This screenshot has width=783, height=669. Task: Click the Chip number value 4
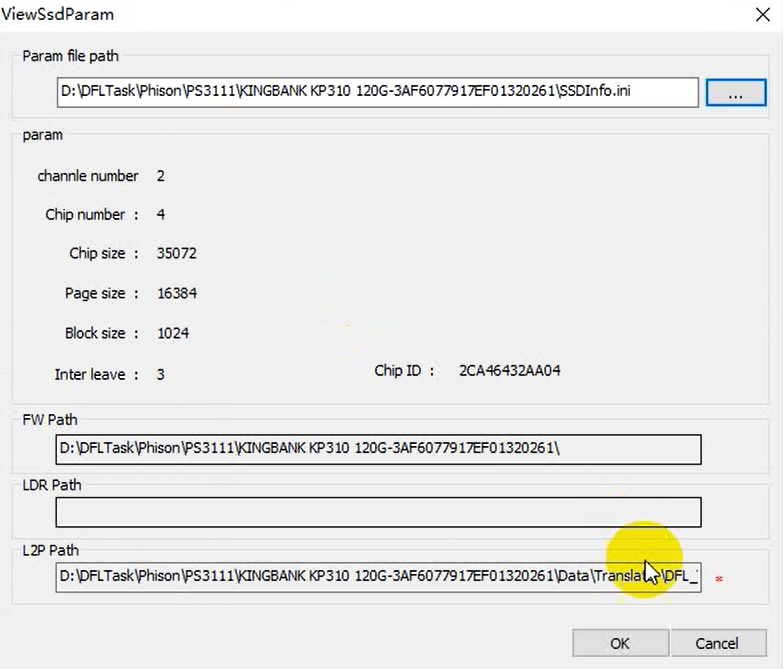point(161,215)
